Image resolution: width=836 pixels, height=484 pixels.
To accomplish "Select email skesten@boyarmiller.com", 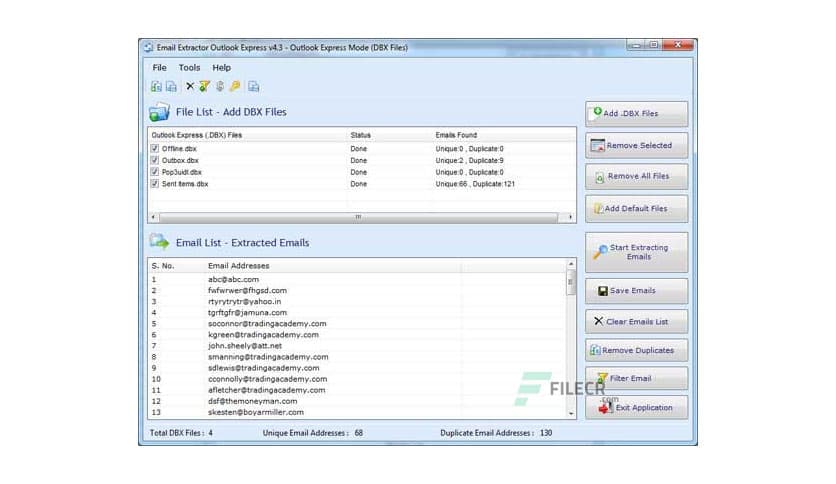I will [256, 413].
